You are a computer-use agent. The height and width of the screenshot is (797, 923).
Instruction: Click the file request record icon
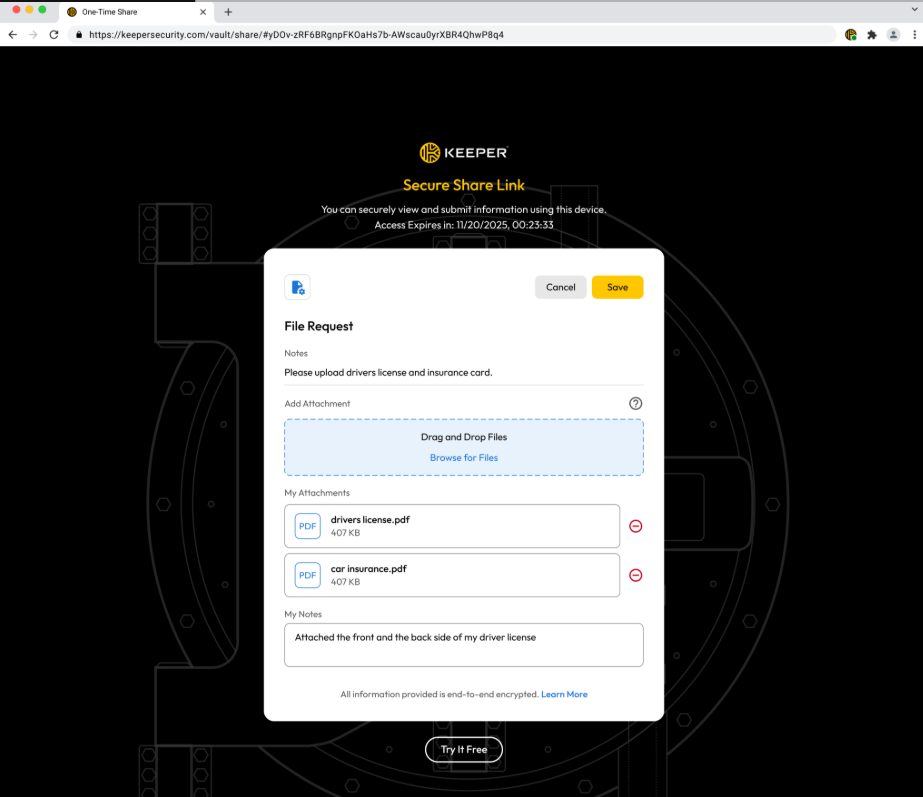point(297,287)
